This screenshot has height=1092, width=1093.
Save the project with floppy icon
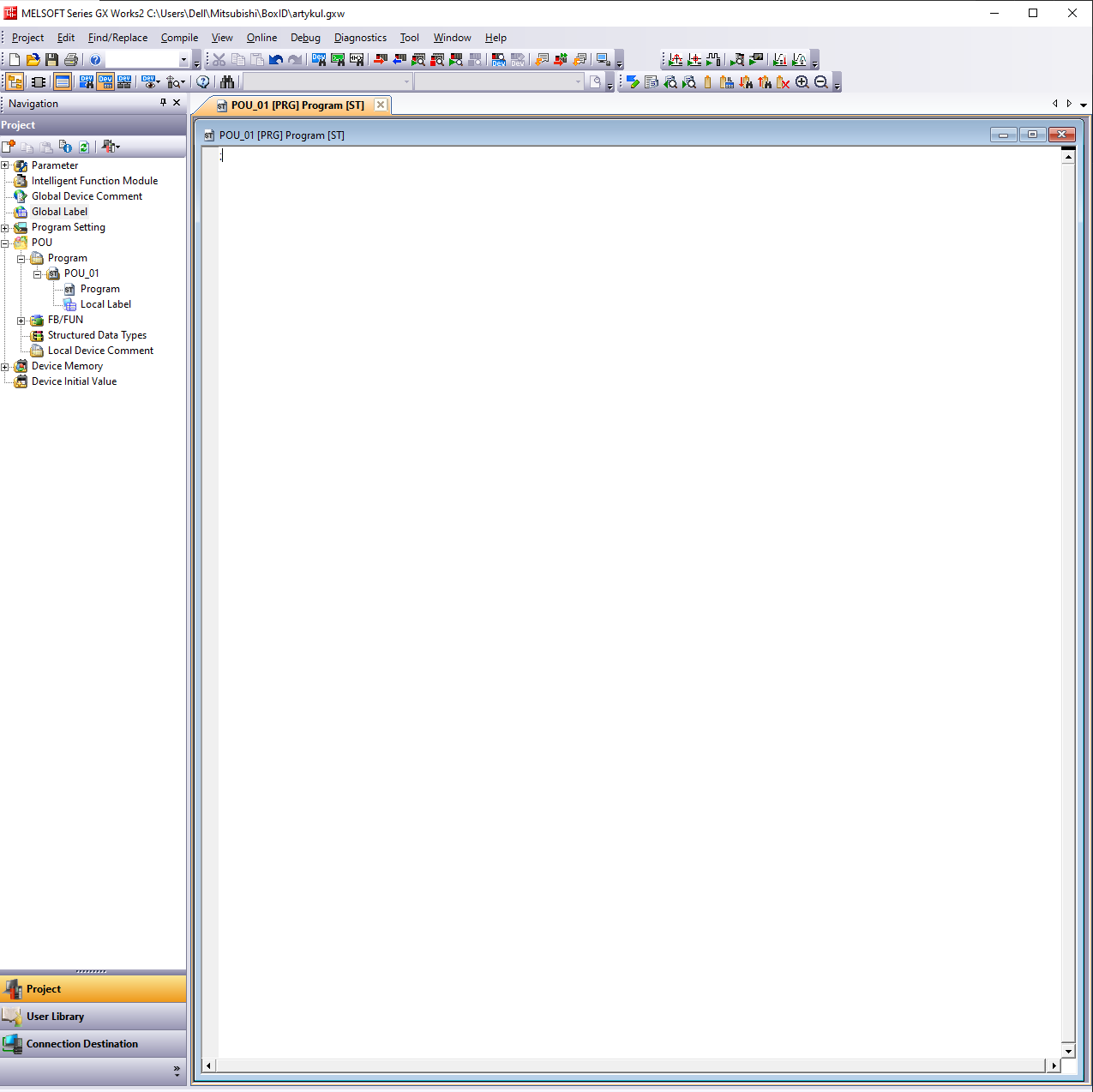coord(52,60)
